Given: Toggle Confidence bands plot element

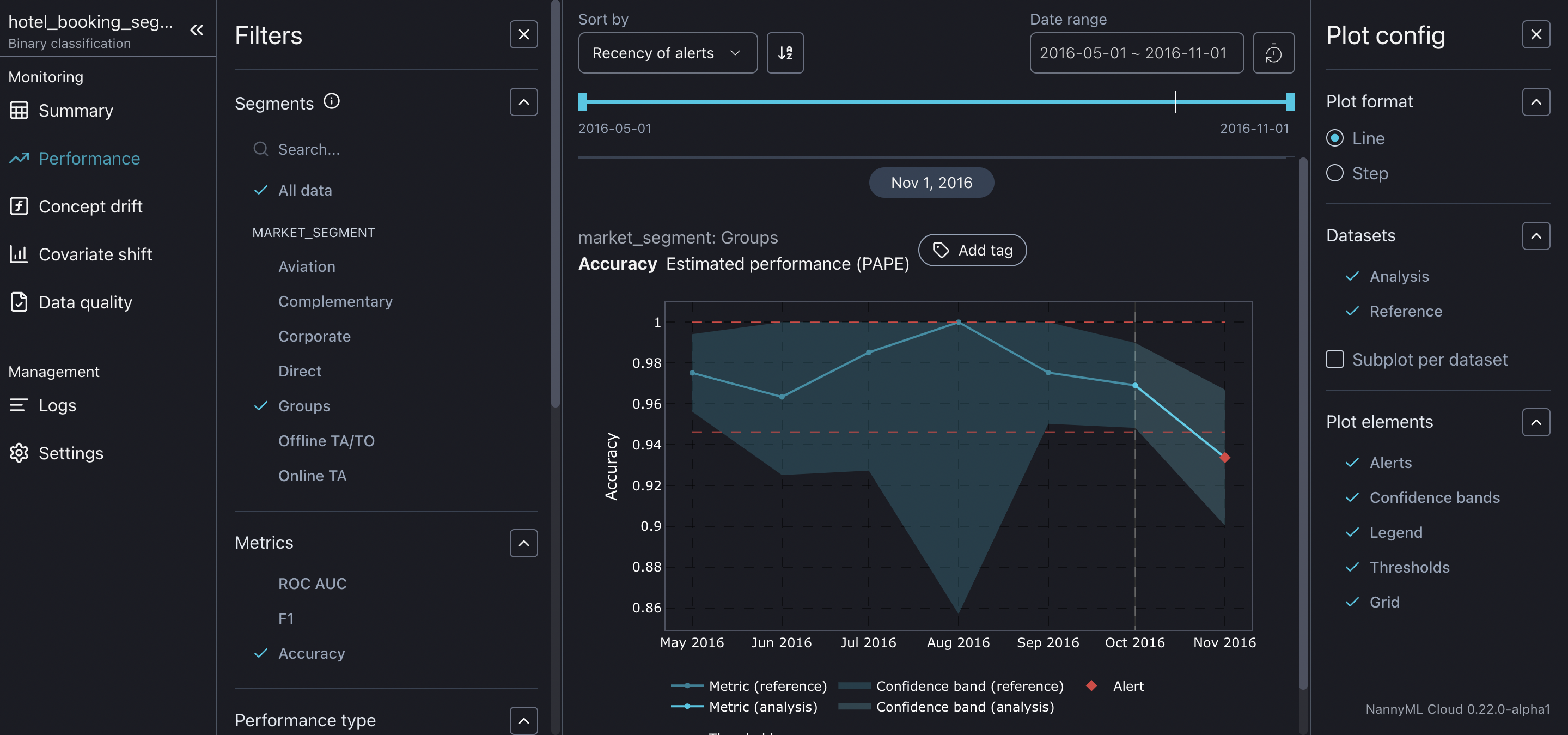Looking at the screenshot, I should tap(1433, 497).
